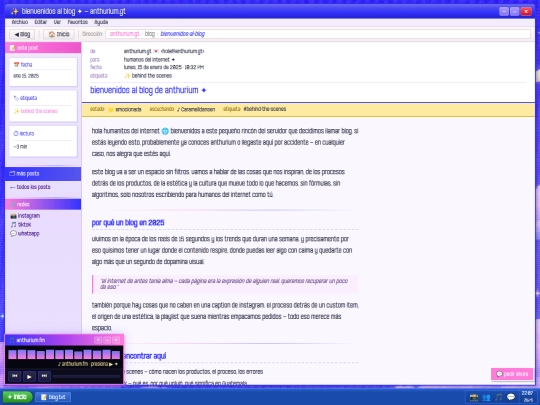Skip to previous track in anthurium.fm player
The image size is (540, 405).
14,376
